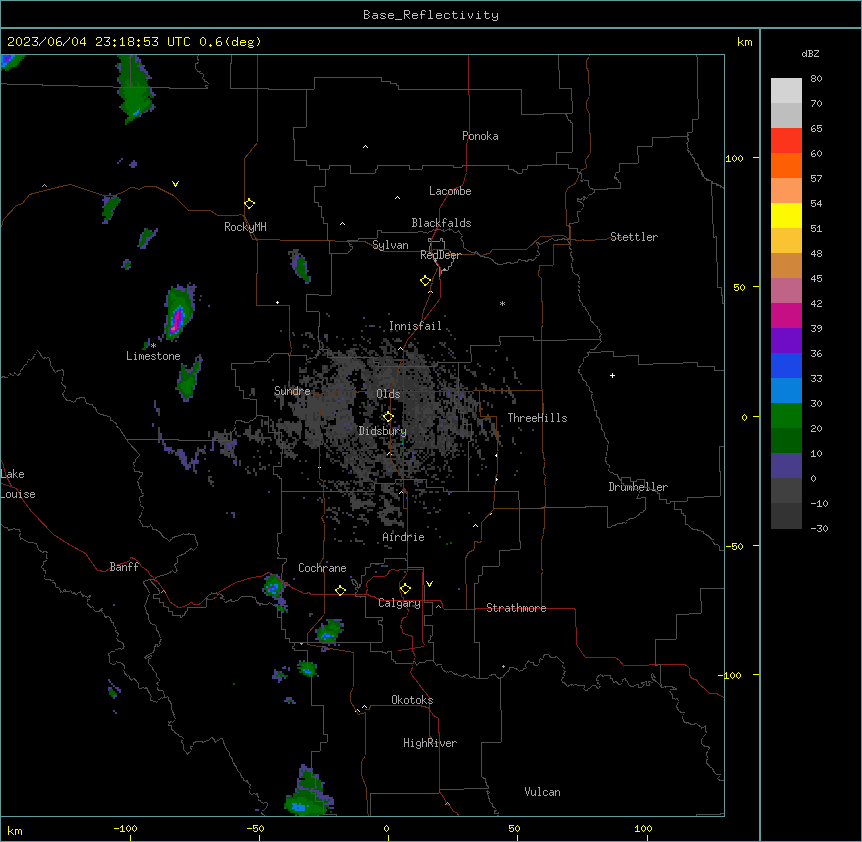Screen dimensions: 862x842
Task: Click the Sundre town label
Action: (x=292, y=391)
